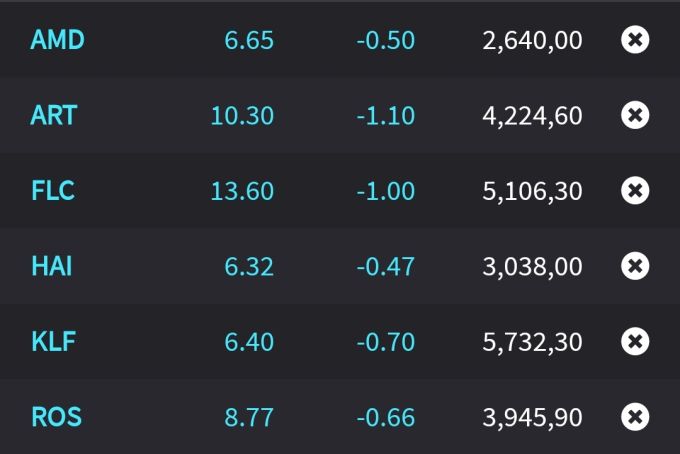Click AMD price 6.65
Screen dimensions: 680x454
click(249, 41)
